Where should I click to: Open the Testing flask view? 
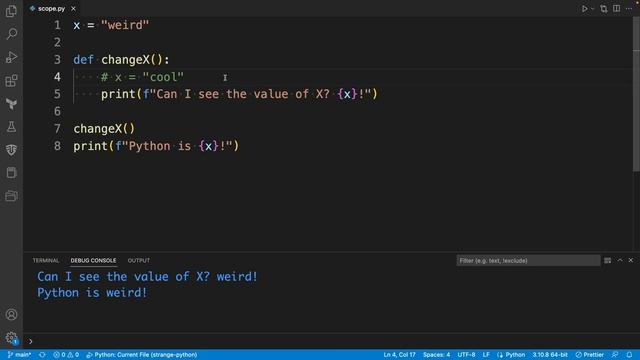(11, 127)
